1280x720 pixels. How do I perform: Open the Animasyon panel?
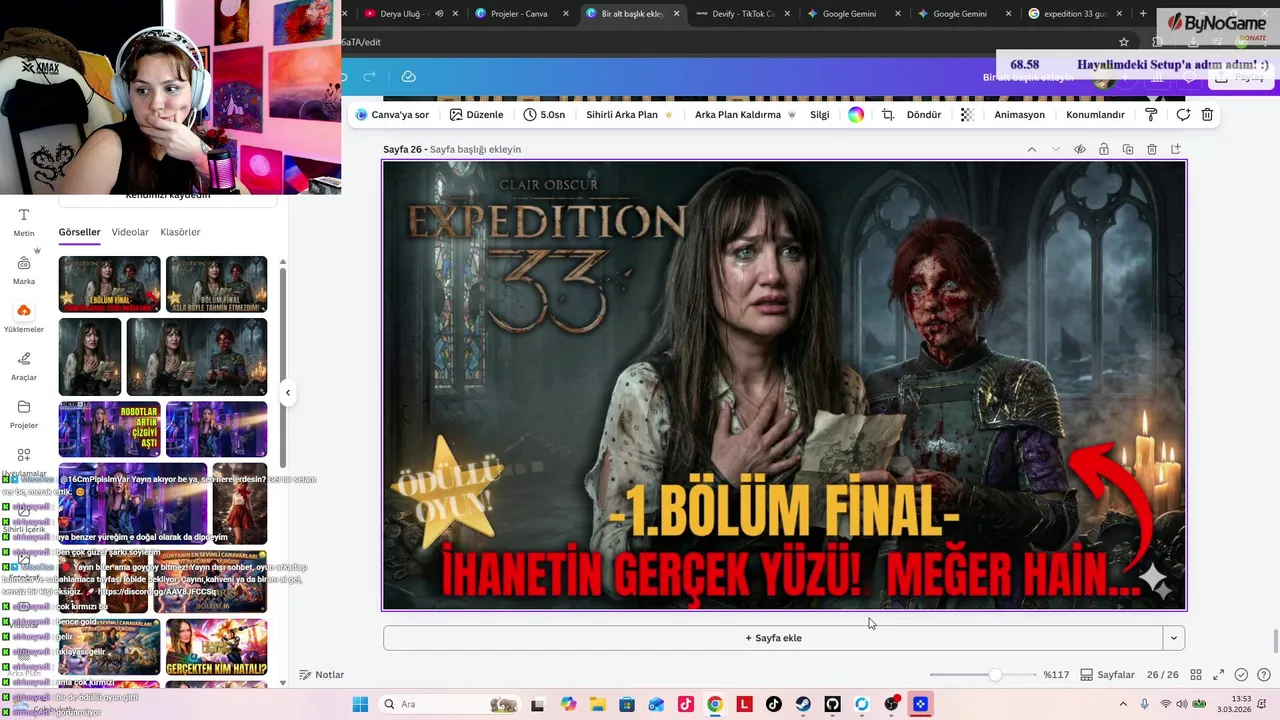pyautogui.click(x=1019, y=115)
